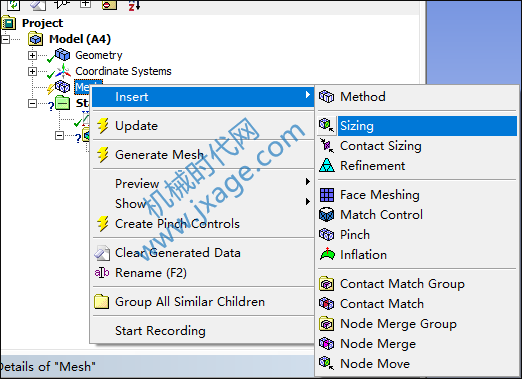Viewport: 522px width, 379px height.
Task: Click the Coordinate Systems axes icon
Action: (63, 71)
